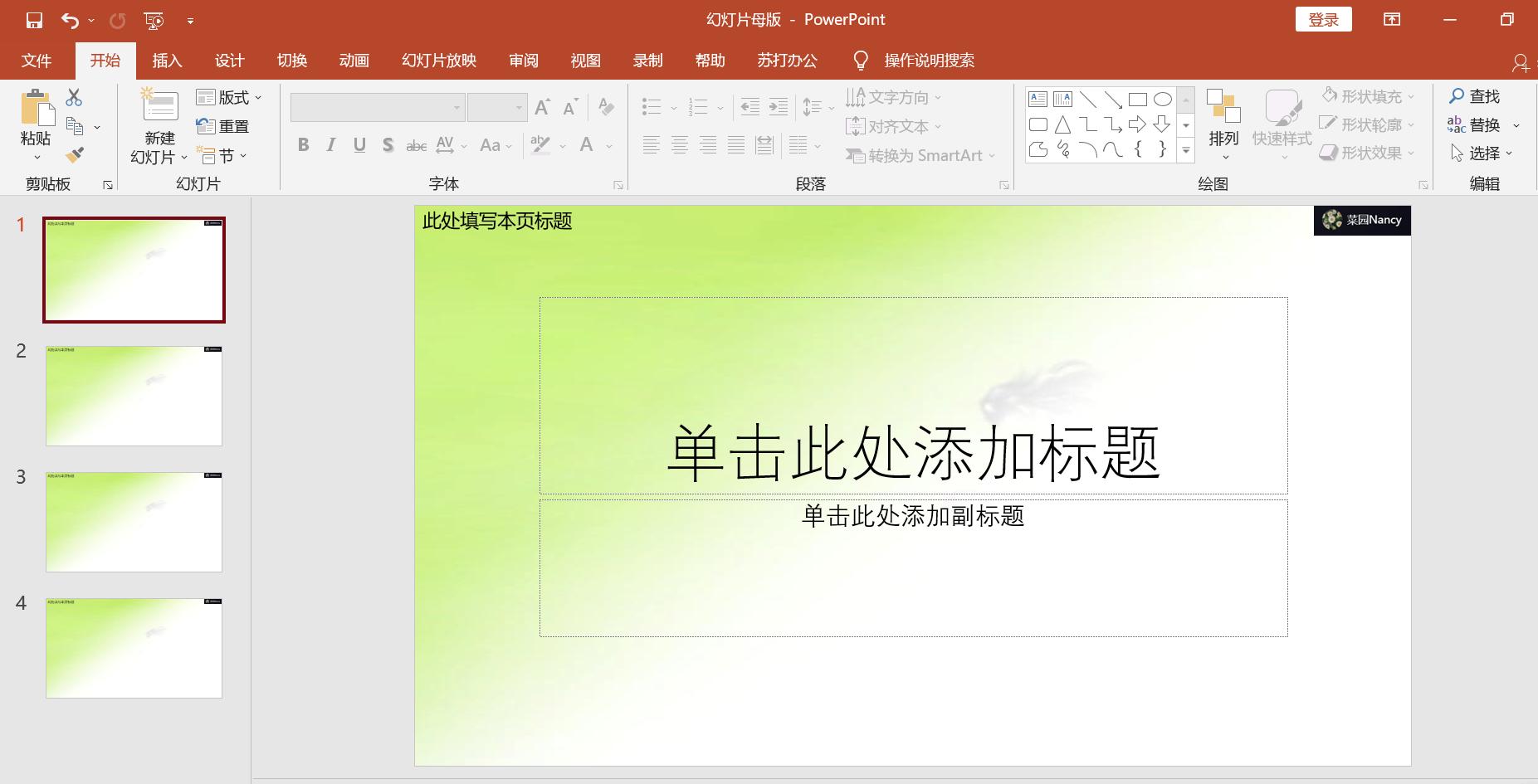The height and width of the screenshot is (784, 1538).
Task: Switch to the 插入 ribbon tab
Action: 165,60
